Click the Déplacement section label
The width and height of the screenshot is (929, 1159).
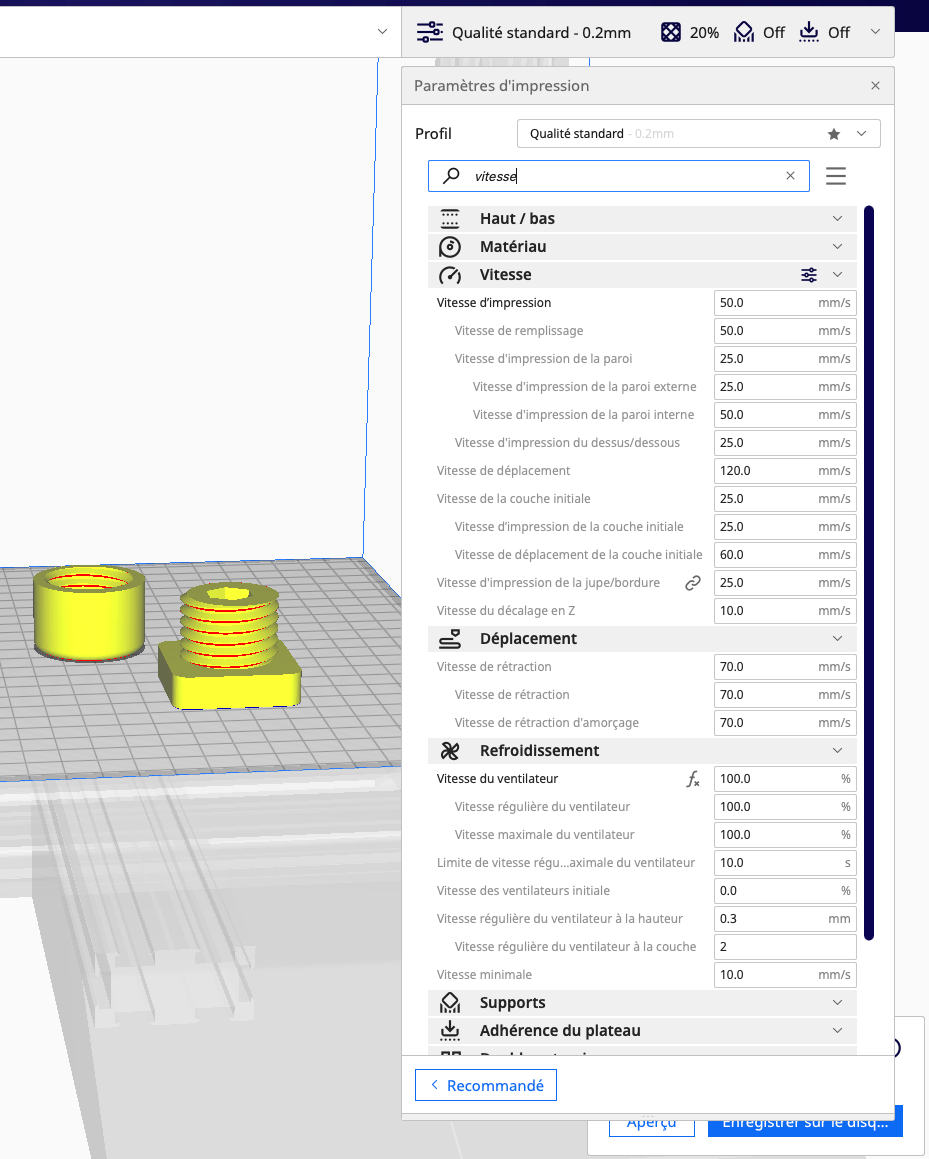click(528, 639)
